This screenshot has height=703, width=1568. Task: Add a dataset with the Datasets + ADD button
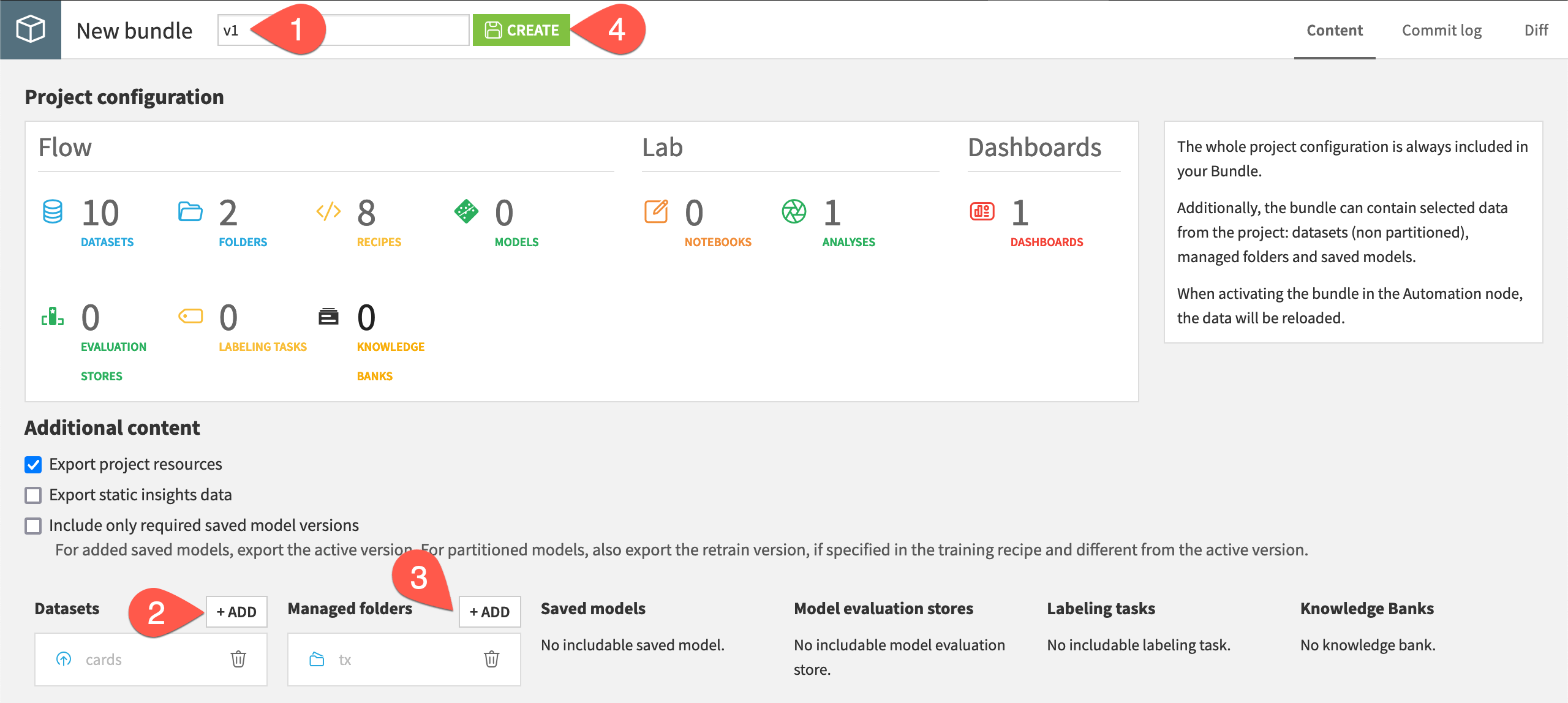pos(236,612)
